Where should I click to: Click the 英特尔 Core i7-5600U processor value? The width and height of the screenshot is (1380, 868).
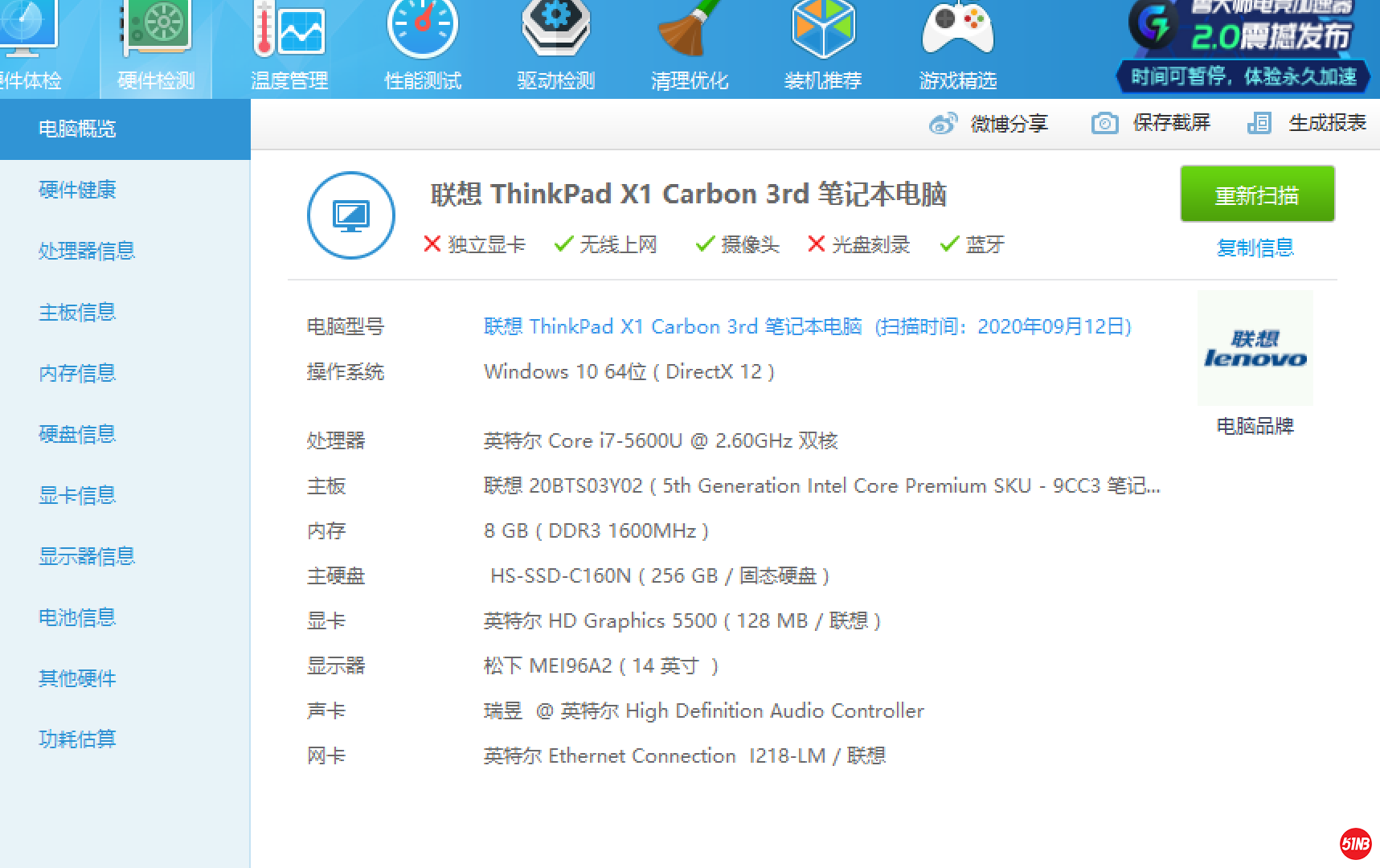661,441
